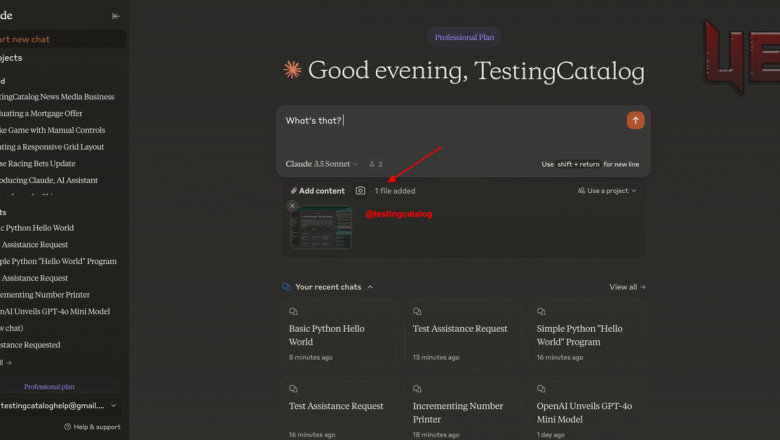Open sidebar chat Racing Bets Update
The height and width of the screenshot is (440, 780).
(x=38, y=164)
